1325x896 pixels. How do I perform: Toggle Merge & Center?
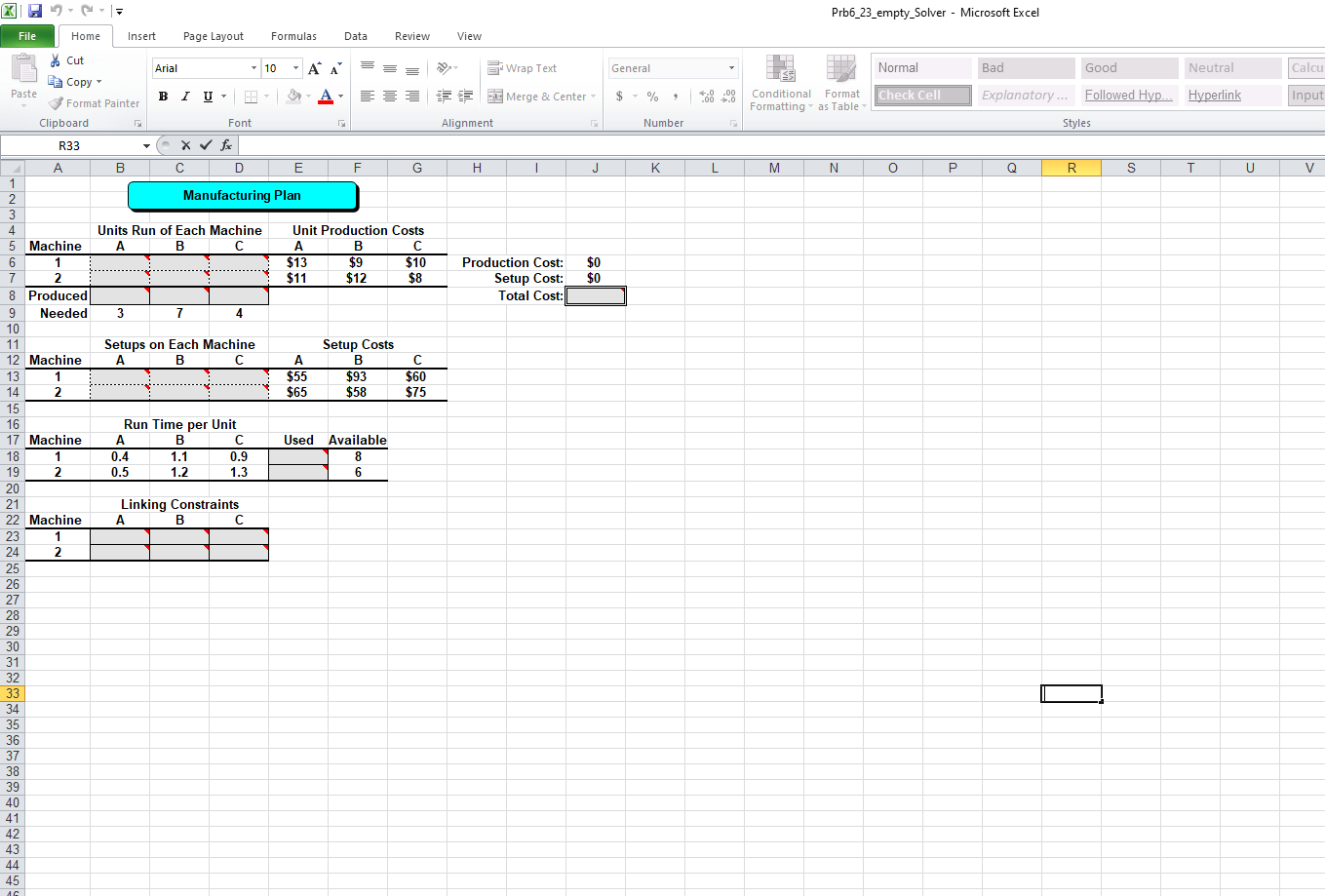[x=542, y=97]
